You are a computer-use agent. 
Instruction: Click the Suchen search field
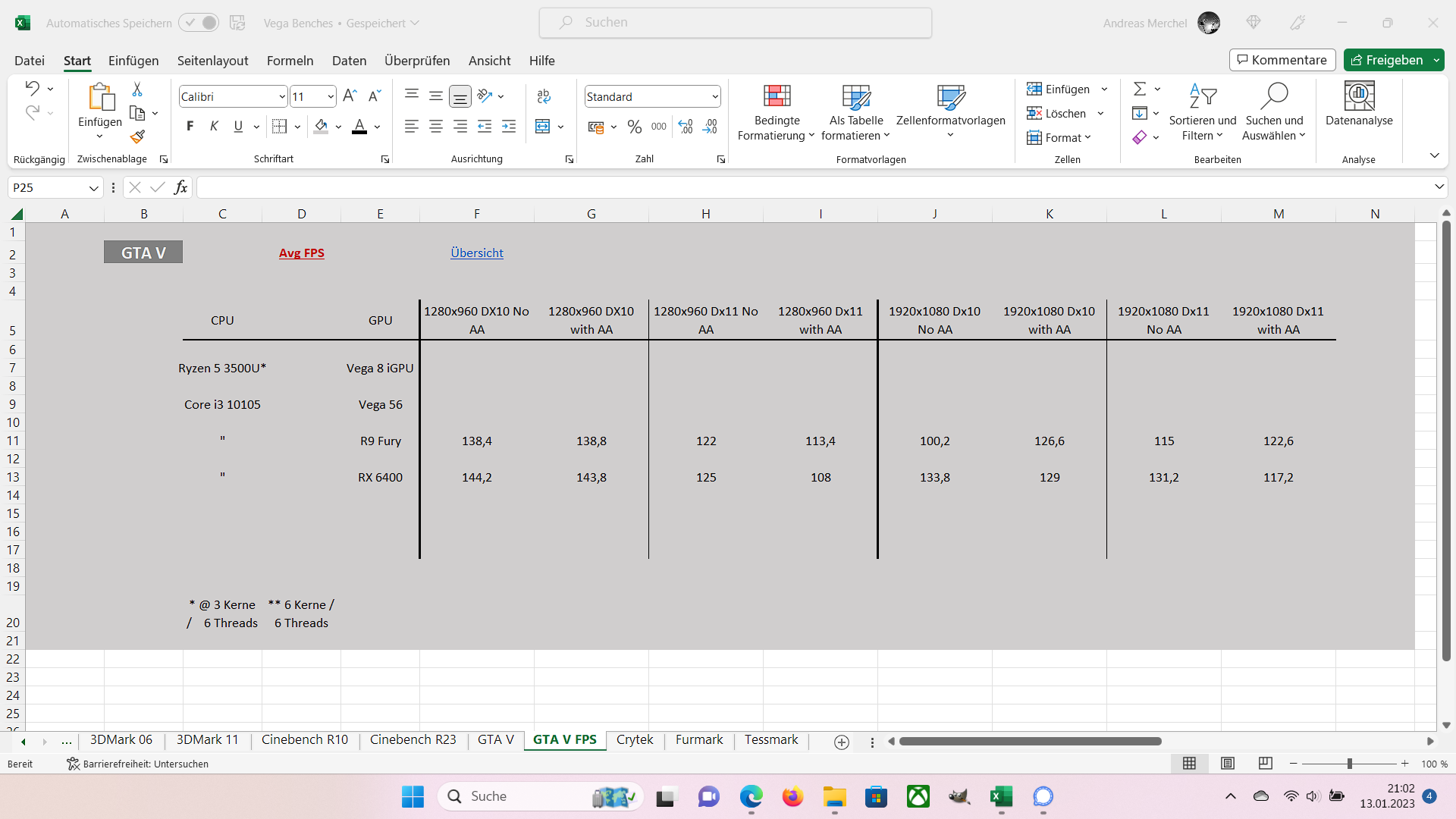point(735,23)
